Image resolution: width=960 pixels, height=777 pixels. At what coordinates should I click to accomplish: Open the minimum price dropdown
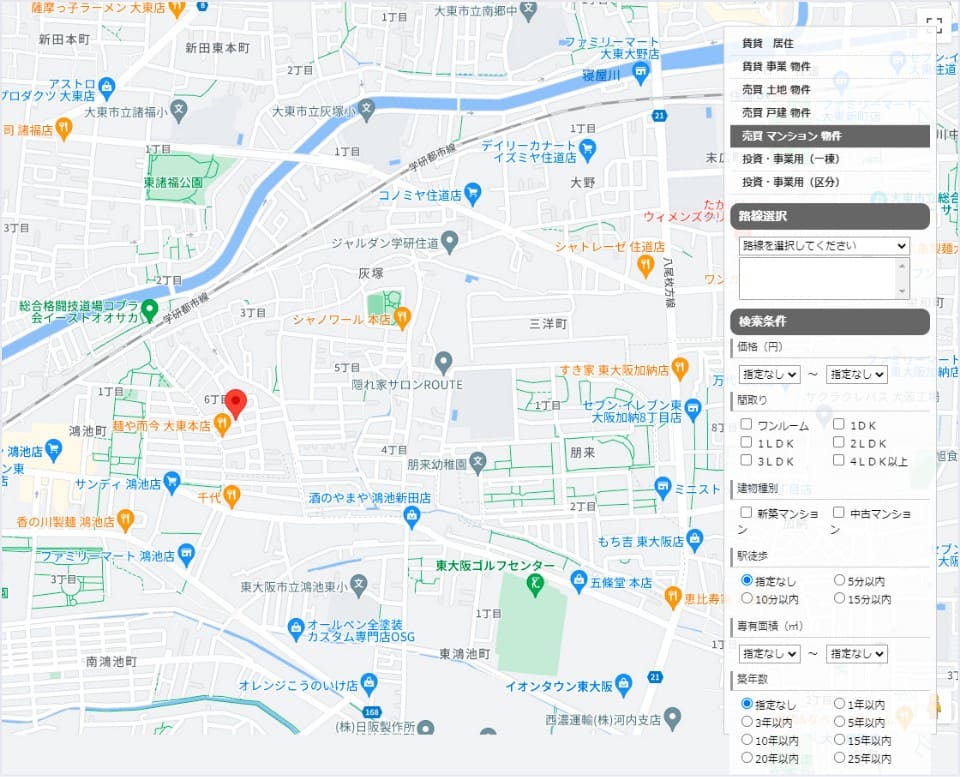[x=770, y=374]
